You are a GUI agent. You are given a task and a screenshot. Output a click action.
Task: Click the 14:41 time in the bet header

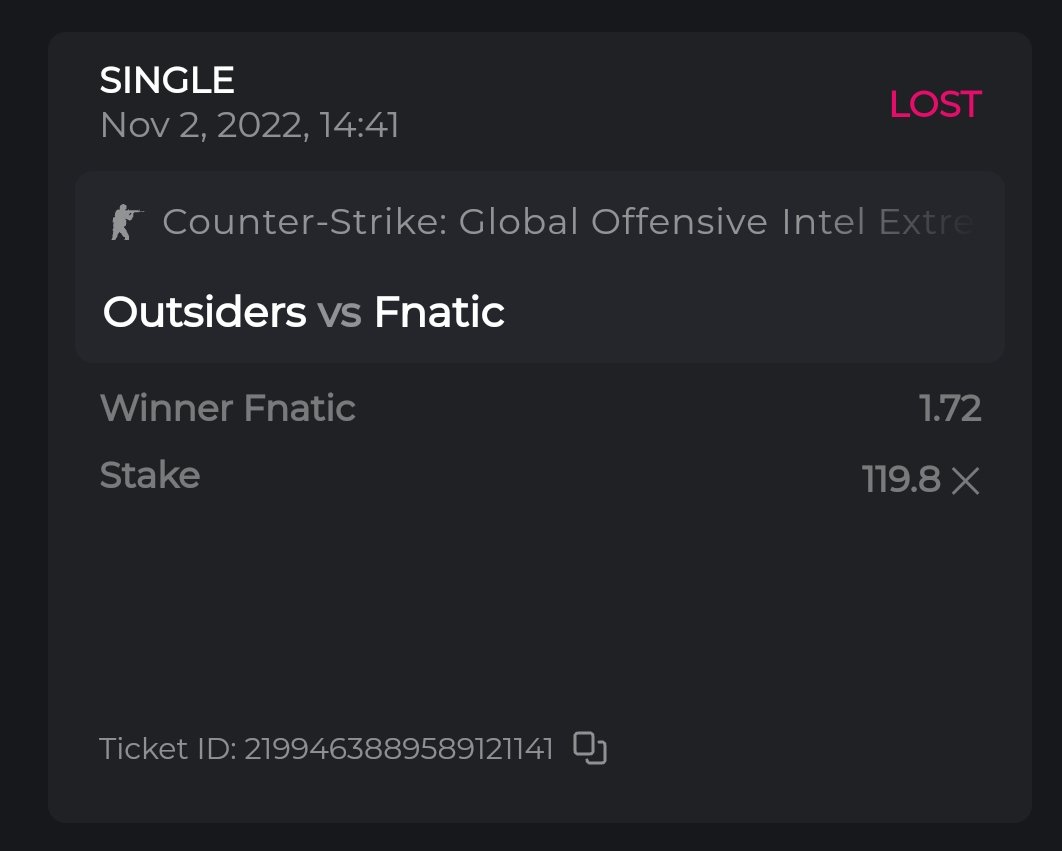click(x=359, y=126)
